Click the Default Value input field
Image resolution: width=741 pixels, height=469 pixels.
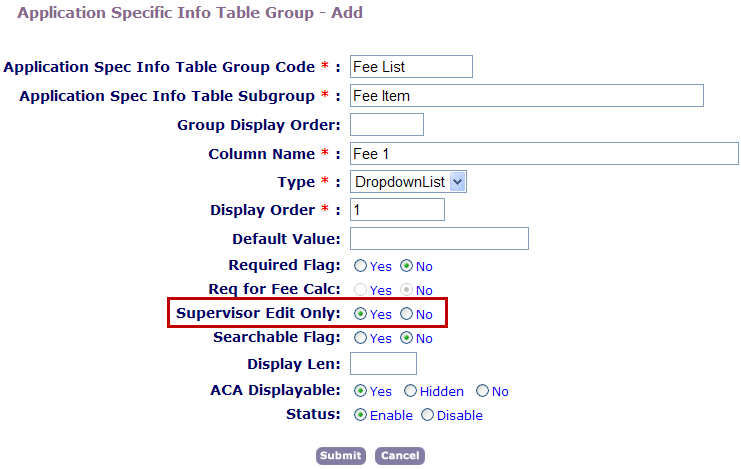(x=439, y=239)
